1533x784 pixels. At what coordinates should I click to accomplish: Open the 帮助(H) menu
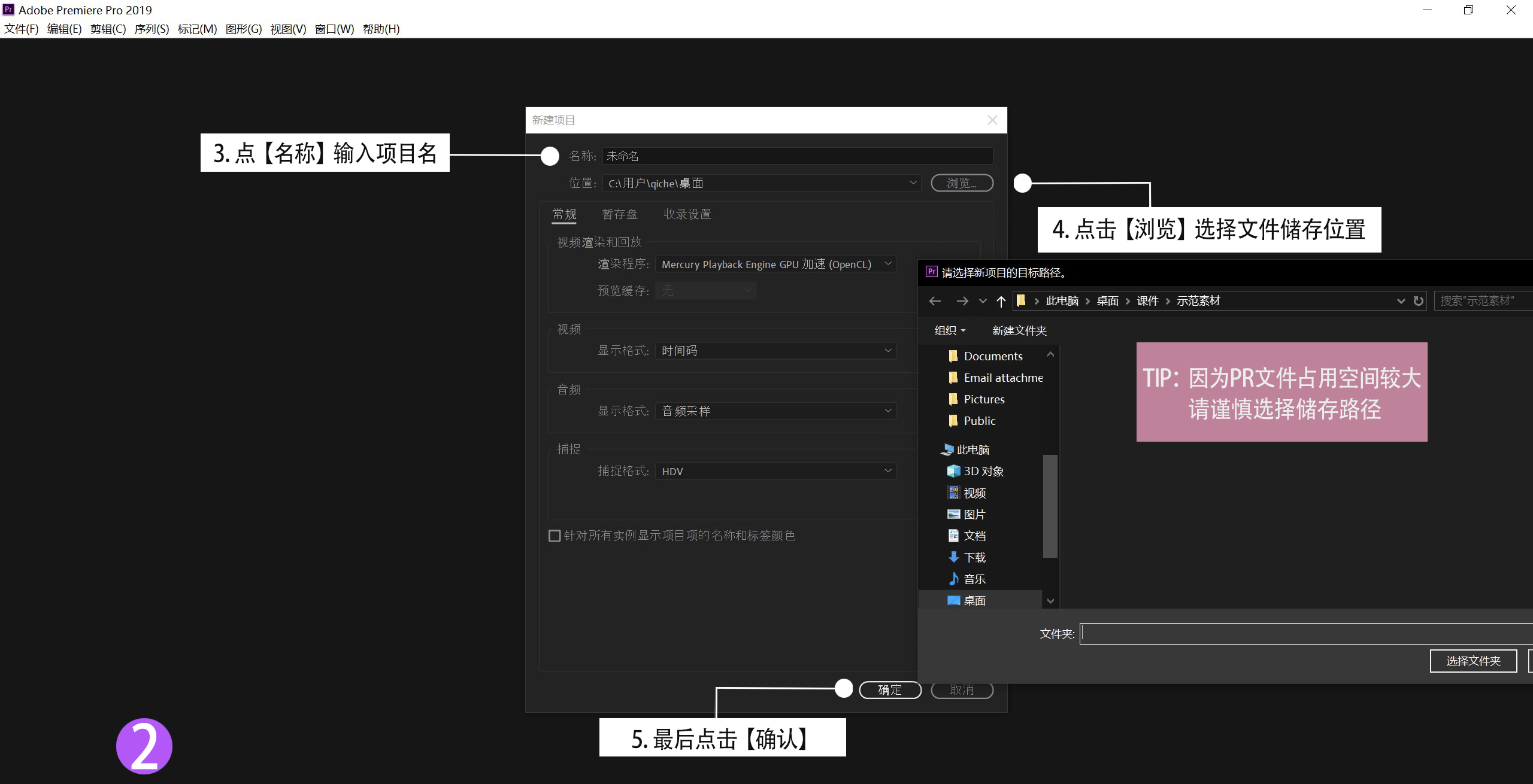point(381,29)
